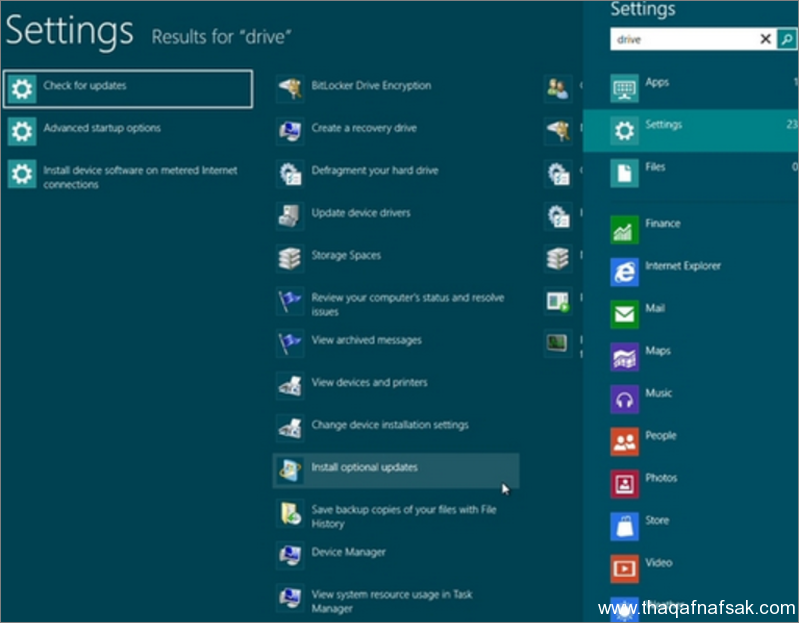Open the Music headphones icon
The width and height of the screenshot is (799, 623).
pos(625,400)
